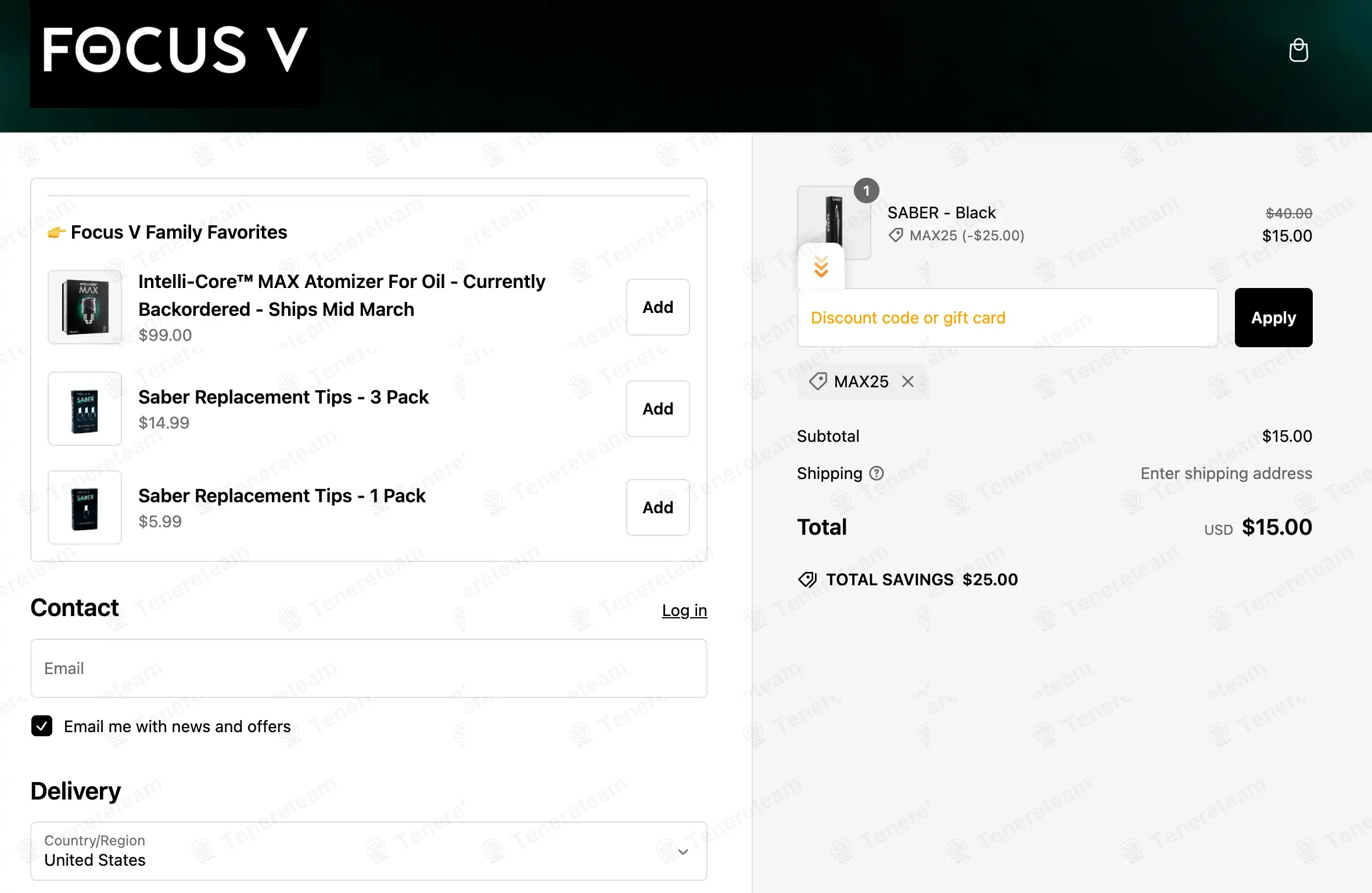The image size is (1372, 893).
Task: Uncheck Email me with news and offers
Action: (x=42, y=726)
